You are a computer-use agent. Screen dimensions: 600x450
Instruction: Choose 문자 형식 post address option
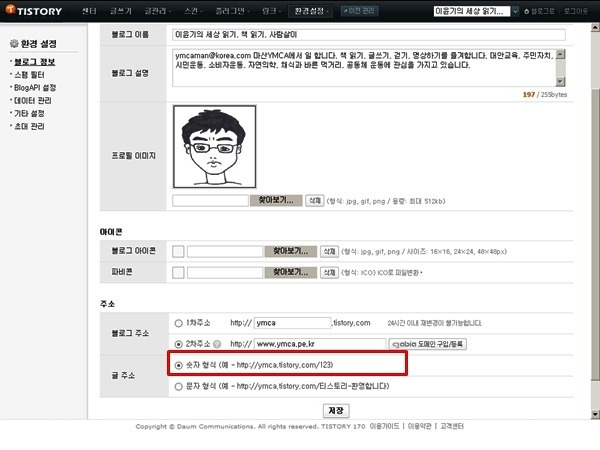pyautogui.click(x=178, y=386)
